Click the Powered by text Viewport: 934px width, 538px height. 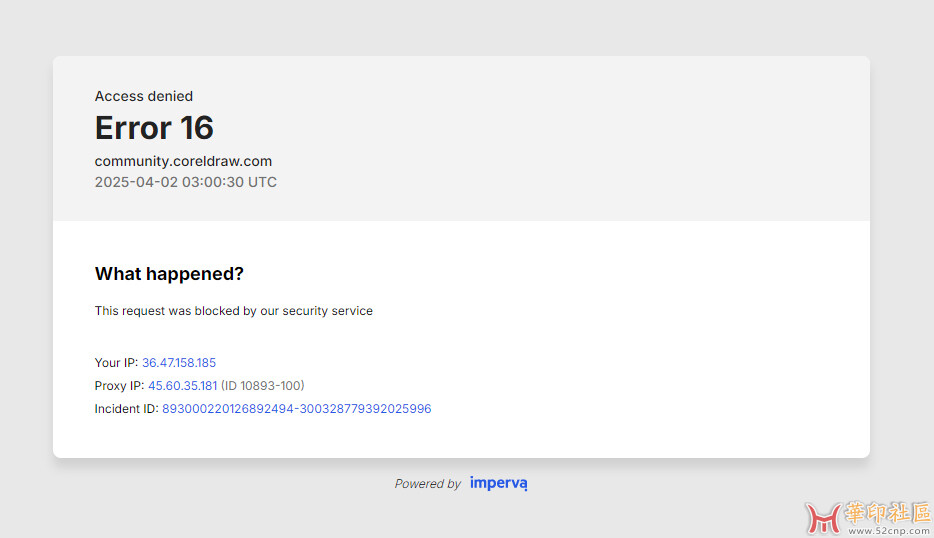coord(428,484)
